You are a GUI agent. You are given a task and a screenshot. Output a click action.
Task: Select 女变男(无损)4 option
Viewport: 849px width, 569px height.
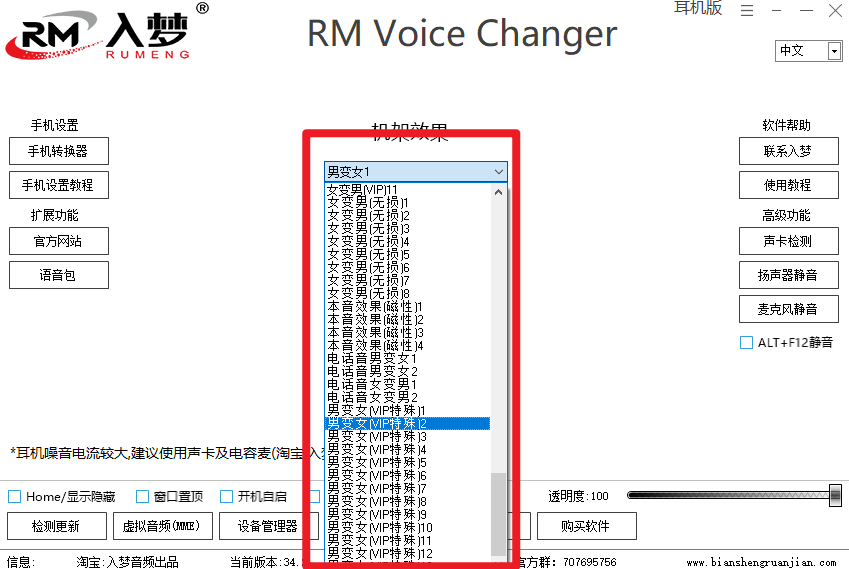click(408, 241)
